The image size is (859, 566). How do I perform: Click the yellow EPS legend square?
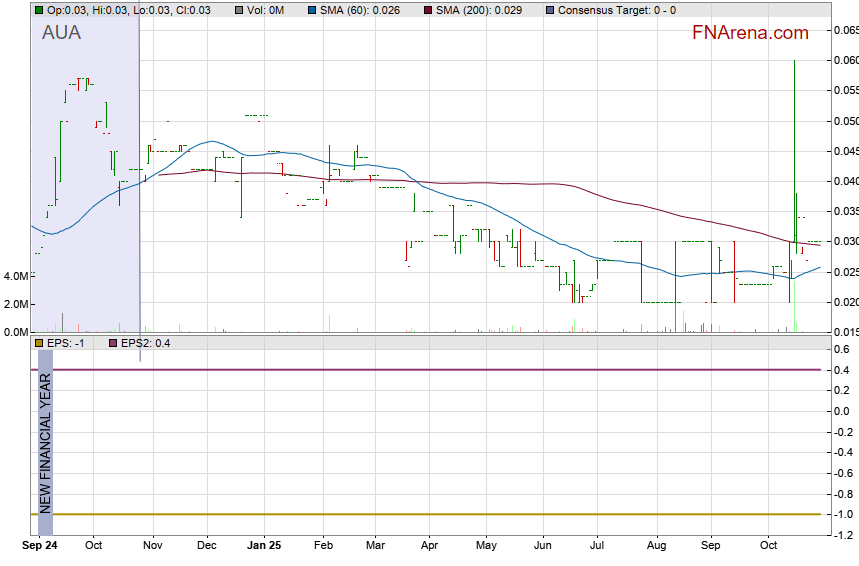click(38, 343)
